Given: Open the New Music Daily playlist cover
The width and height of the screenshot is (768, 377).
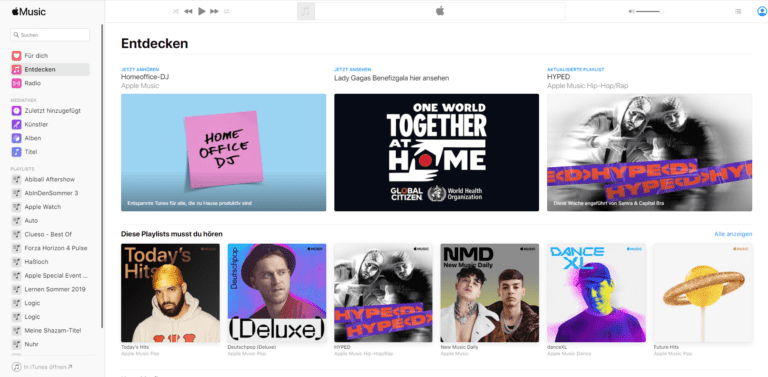Looking at the screenshot, I should [490, 293].
